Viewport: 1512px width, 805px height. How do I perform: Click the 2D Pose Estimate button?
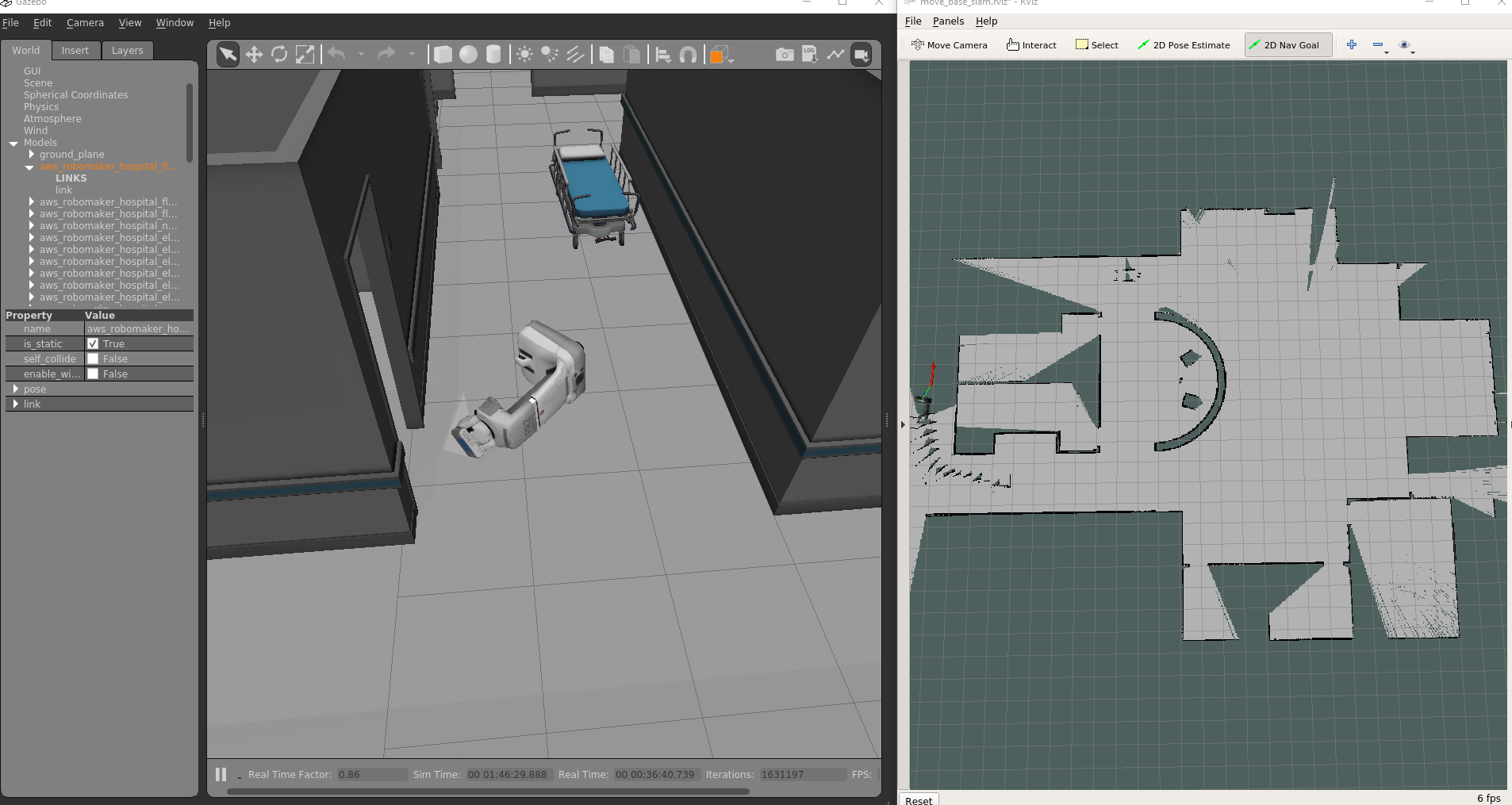pos(1184,45)
